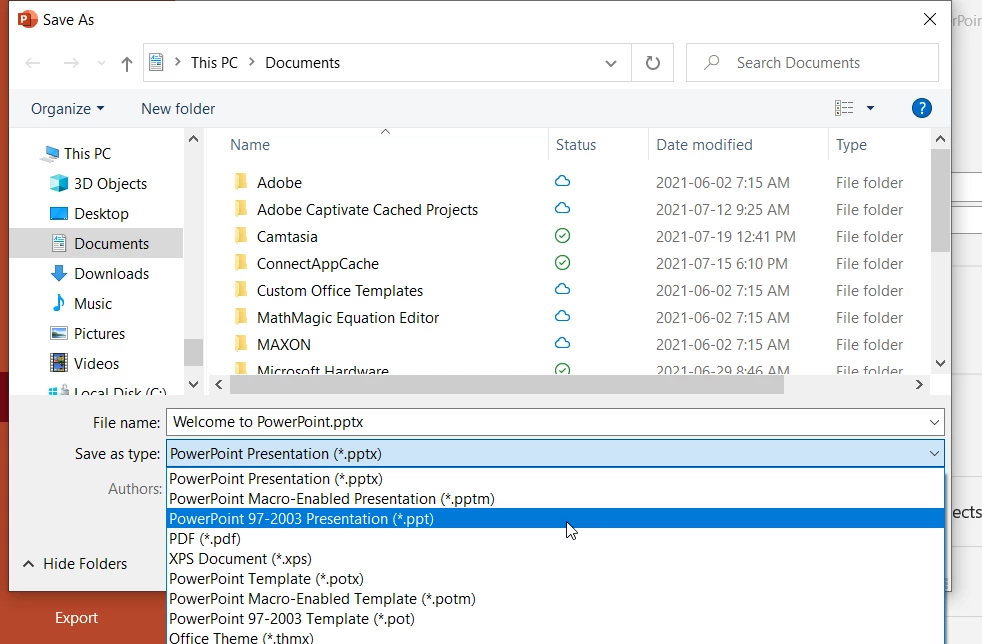Image resolution: width=982 pixels, height=644 pixels.
Task: Click the Search Documents field
Action: pos(812,63)
